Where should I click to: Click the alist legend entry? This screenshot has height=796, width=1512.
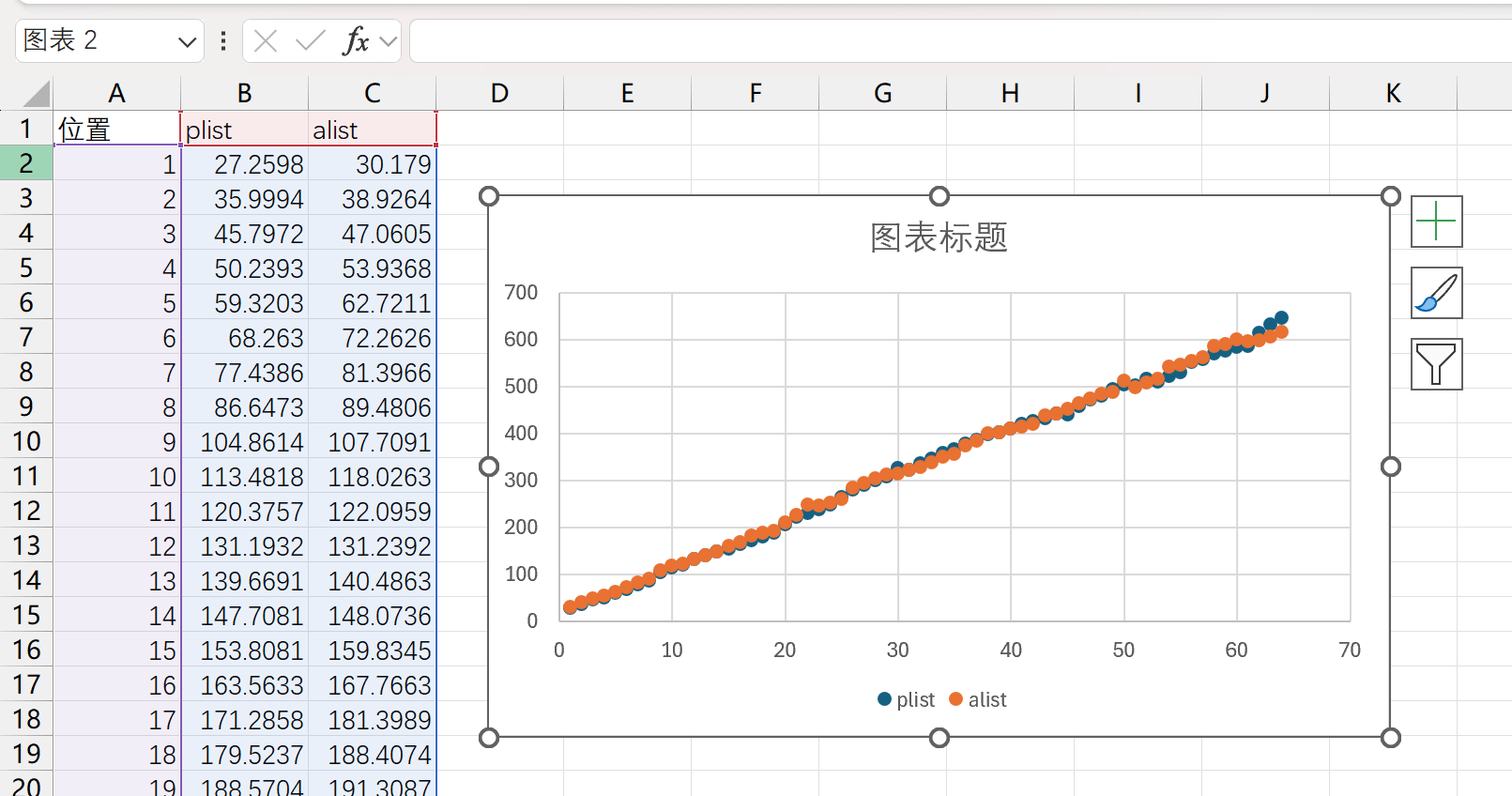(978, 699)
